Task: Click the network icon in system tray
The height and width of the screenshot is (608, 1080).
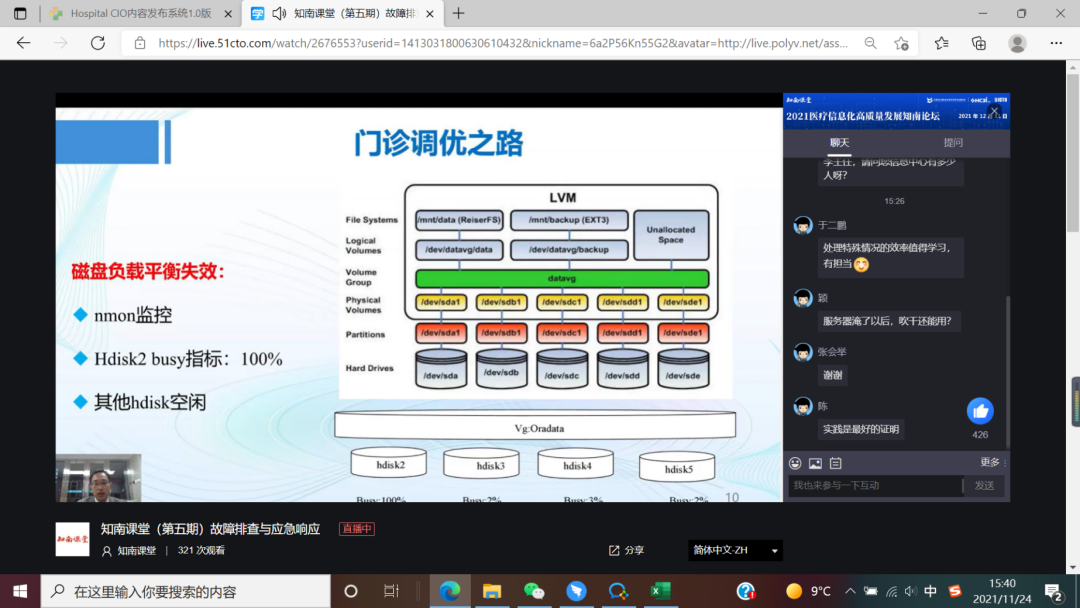Action: (x=891, y=591)
